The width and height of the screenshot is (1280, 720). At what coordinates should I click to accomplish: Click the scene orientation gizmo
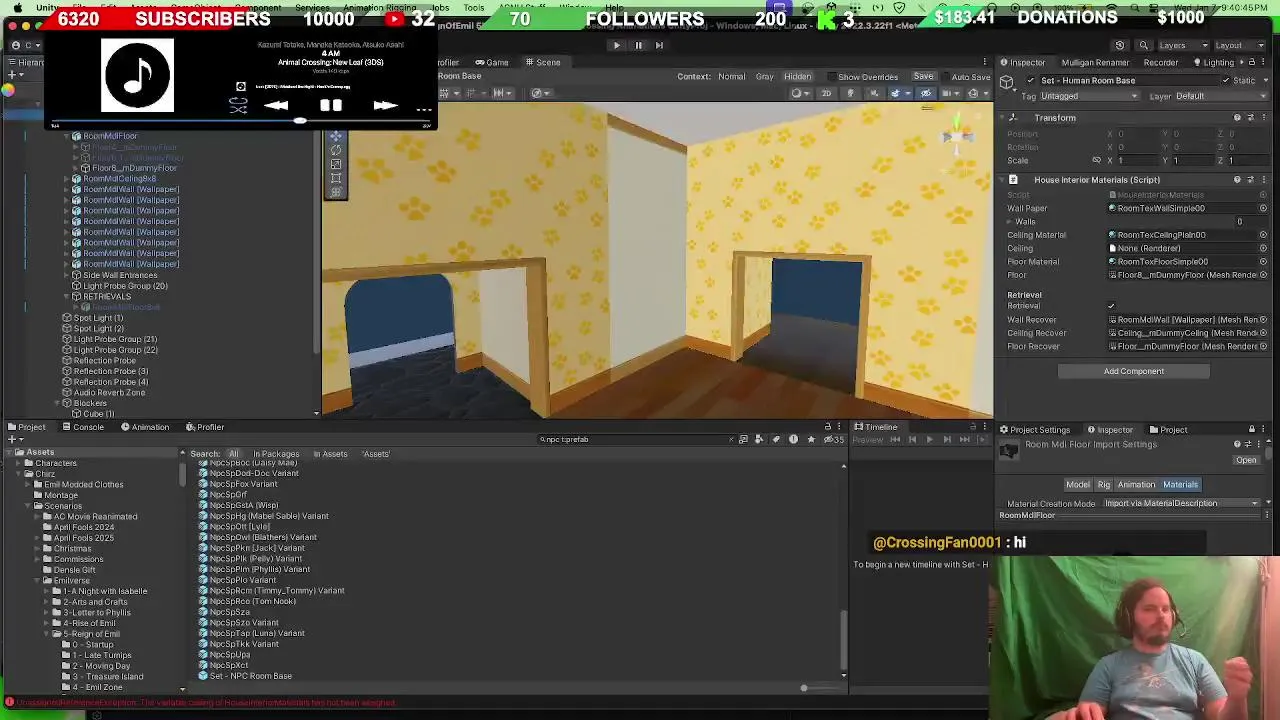pos(957,137)
